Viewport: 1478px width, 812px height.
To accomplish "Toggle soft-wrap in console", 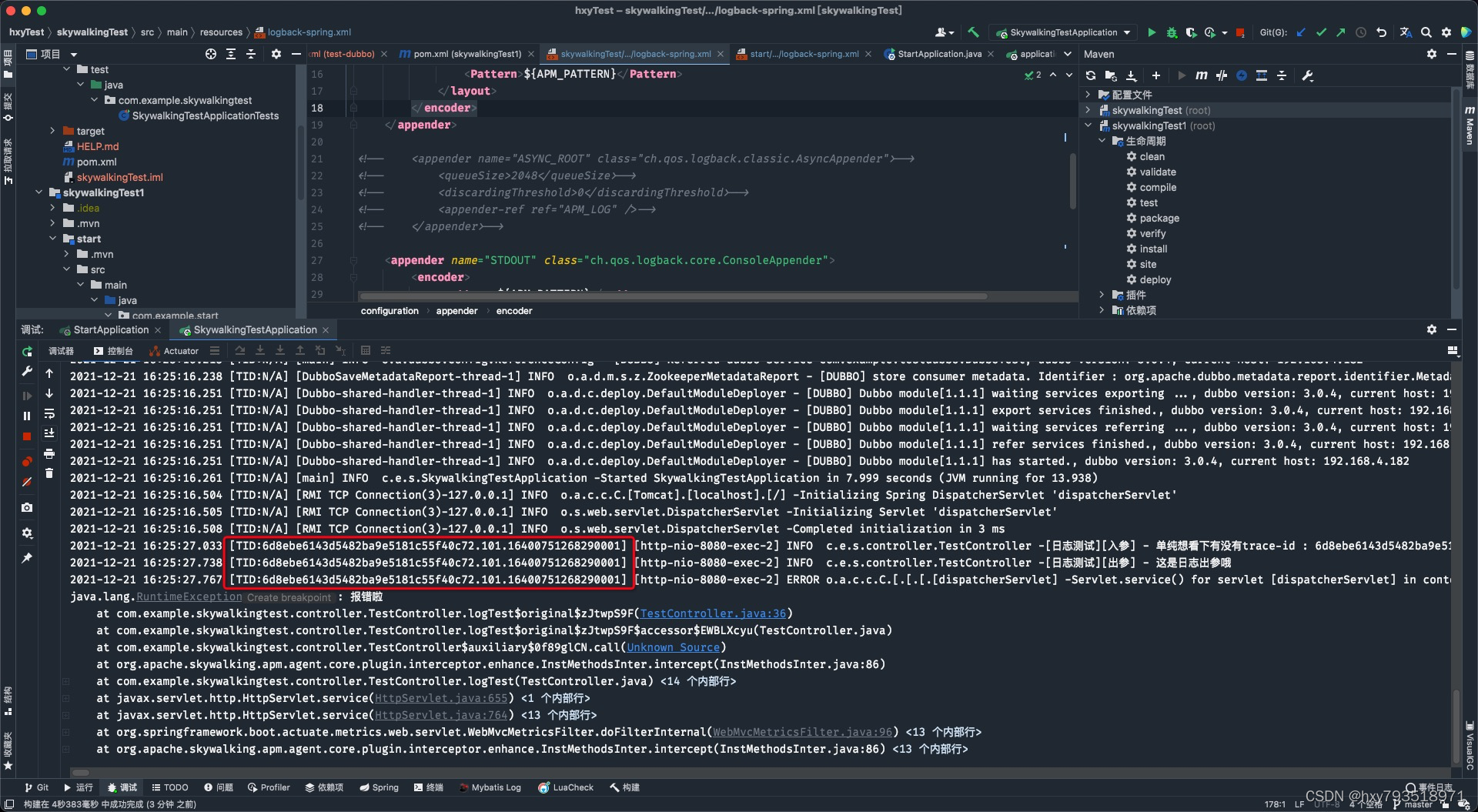I will point(49,413).
